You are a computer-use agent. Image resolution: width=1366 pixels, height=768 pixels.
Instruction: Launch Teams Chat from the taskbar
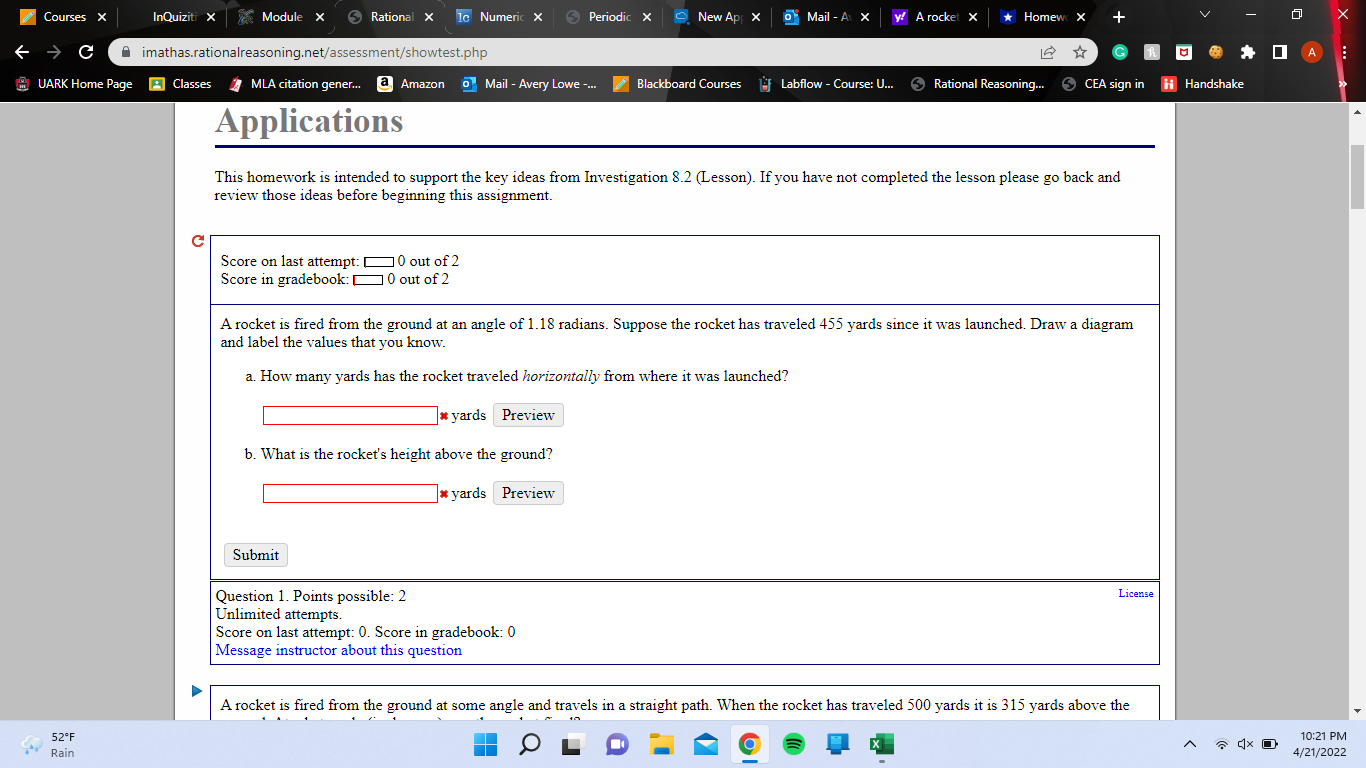(617, 745)
